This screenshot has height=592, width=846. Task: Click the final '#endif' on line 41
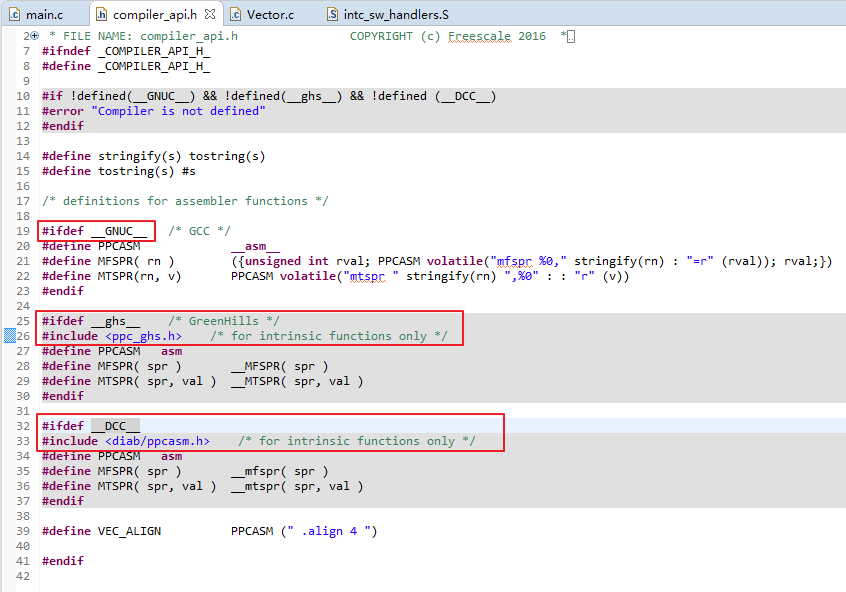point(63,561)
